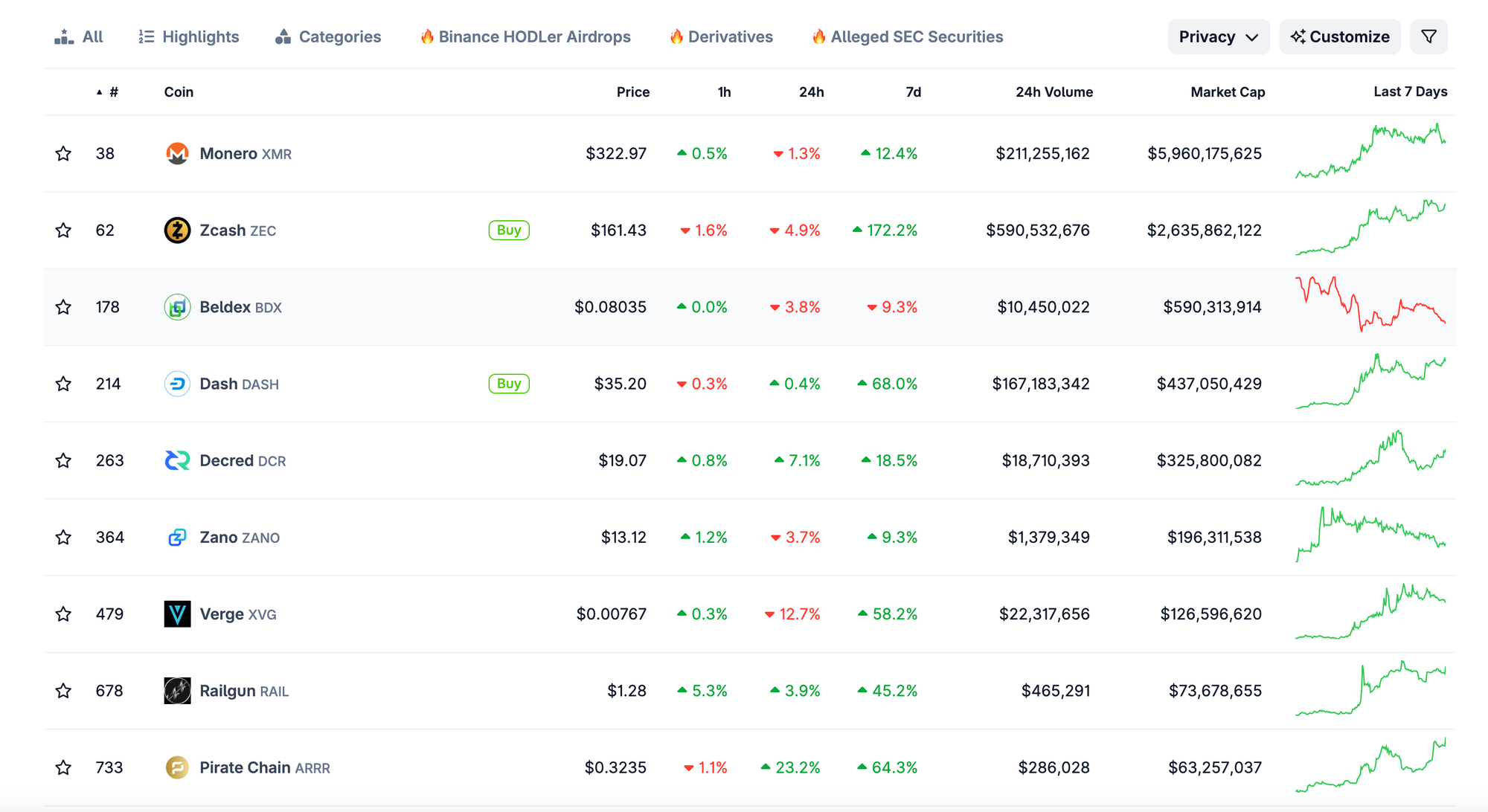This screenshot has width=1488, height=812.
Task: Sort the table by Market Cap header
Action: (x=1227, y=92)
